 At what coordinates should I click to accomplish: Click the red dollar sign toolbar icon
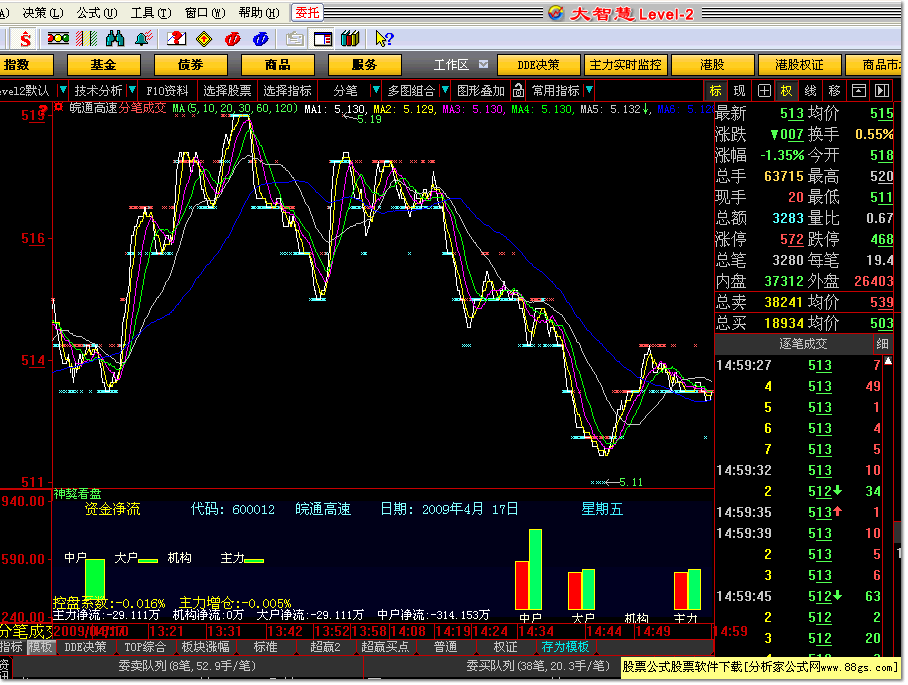point(25,39)
